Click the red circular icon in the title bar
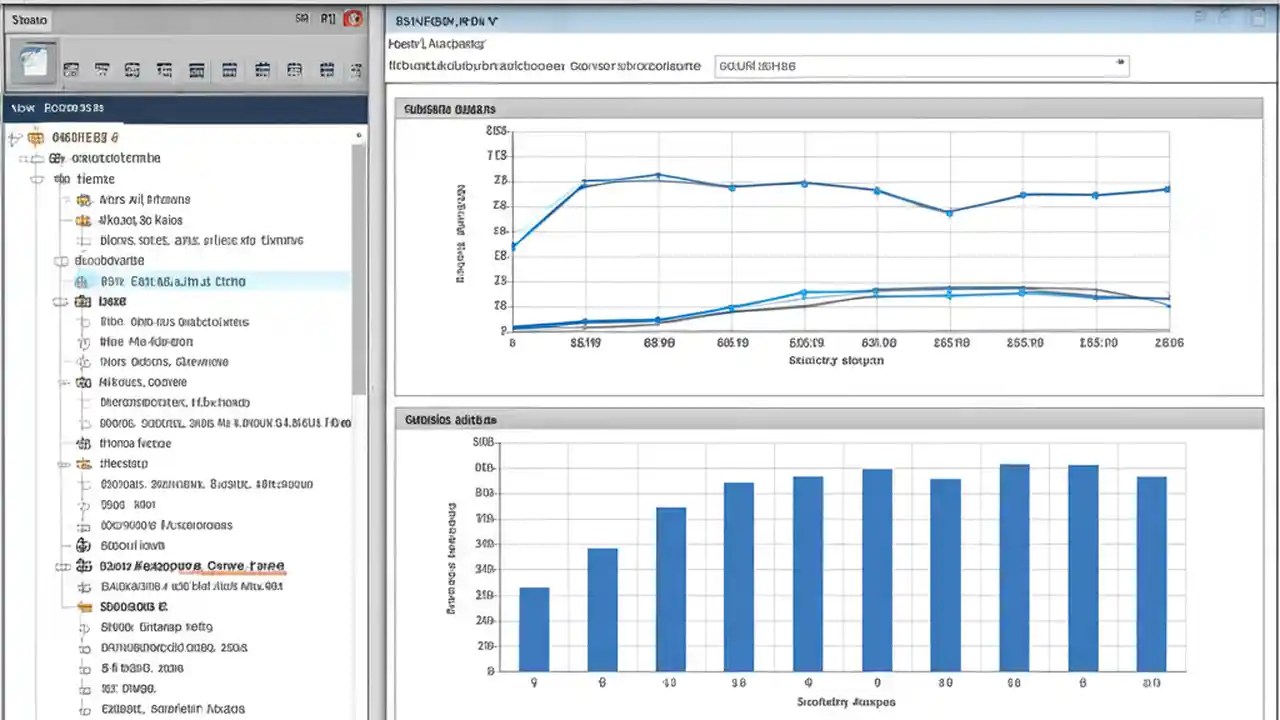 354,18
